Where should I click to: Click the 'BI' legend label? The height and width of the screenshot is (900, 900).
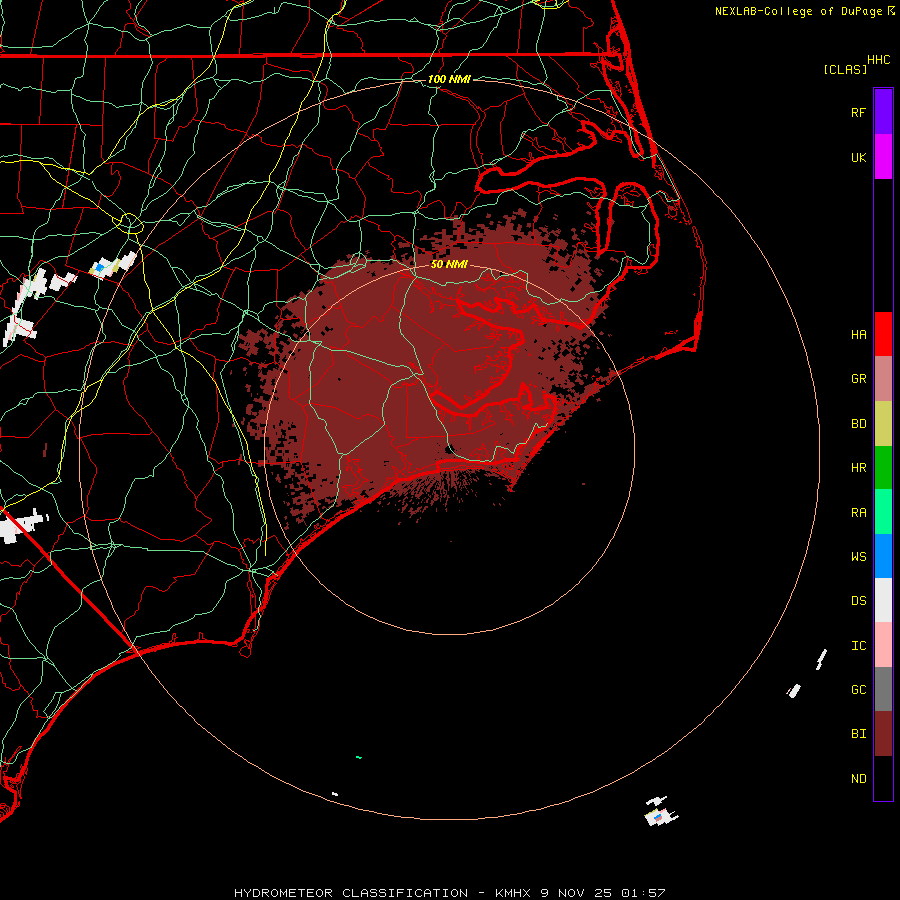(858, 734)
